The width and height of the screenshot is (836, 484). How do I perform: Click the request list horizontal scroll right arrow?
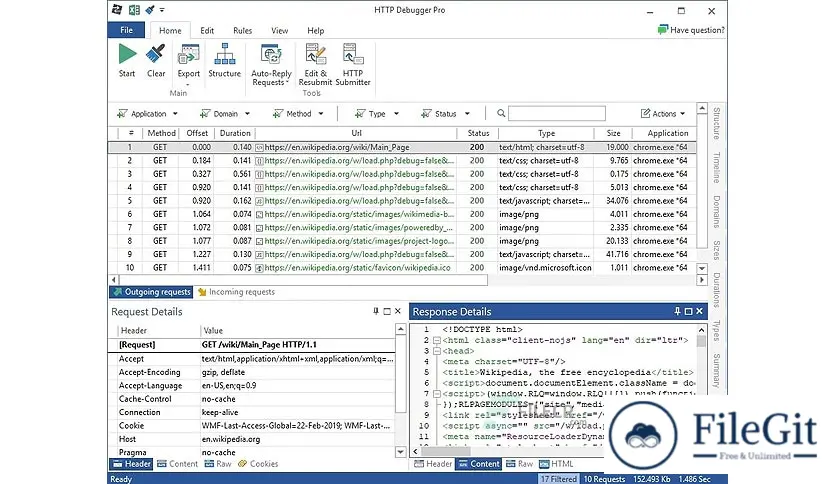[x=702, y=279]
